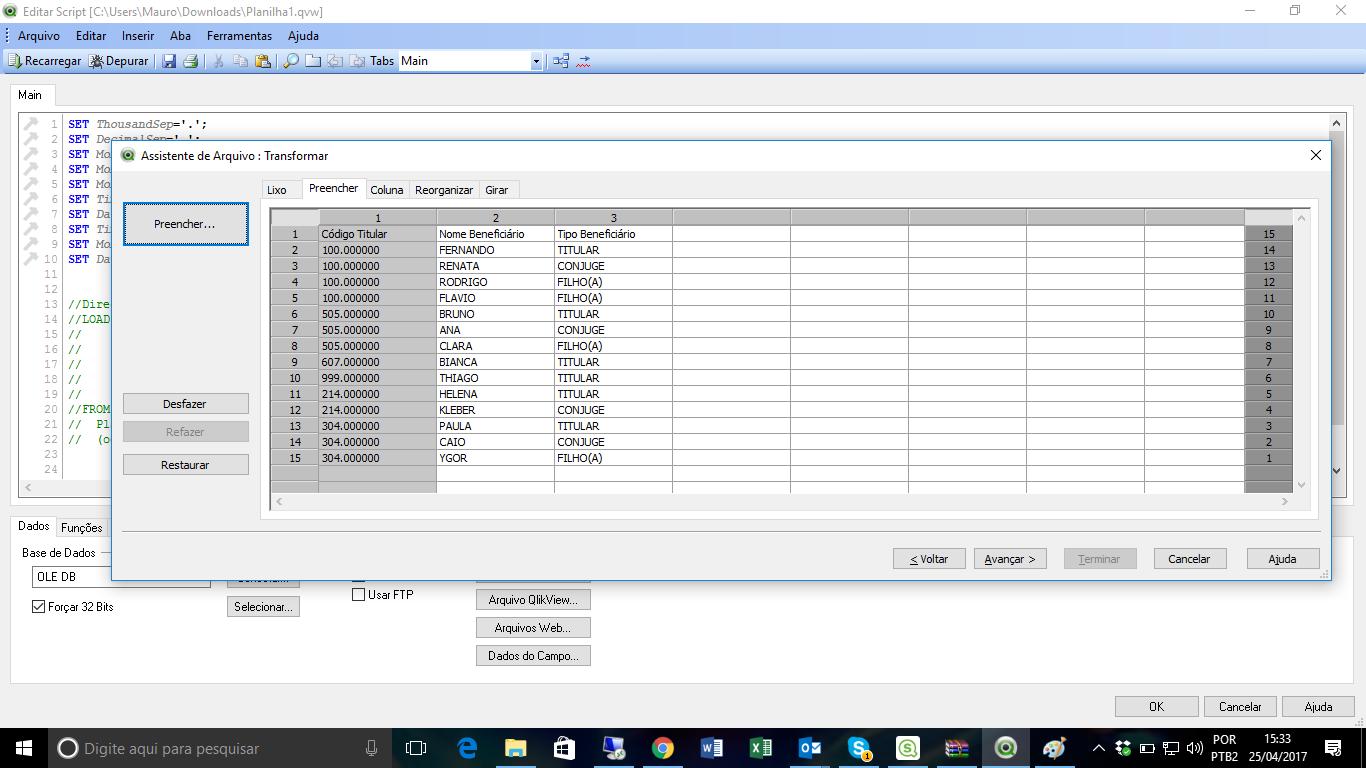Click the Desfazer button

185,404
